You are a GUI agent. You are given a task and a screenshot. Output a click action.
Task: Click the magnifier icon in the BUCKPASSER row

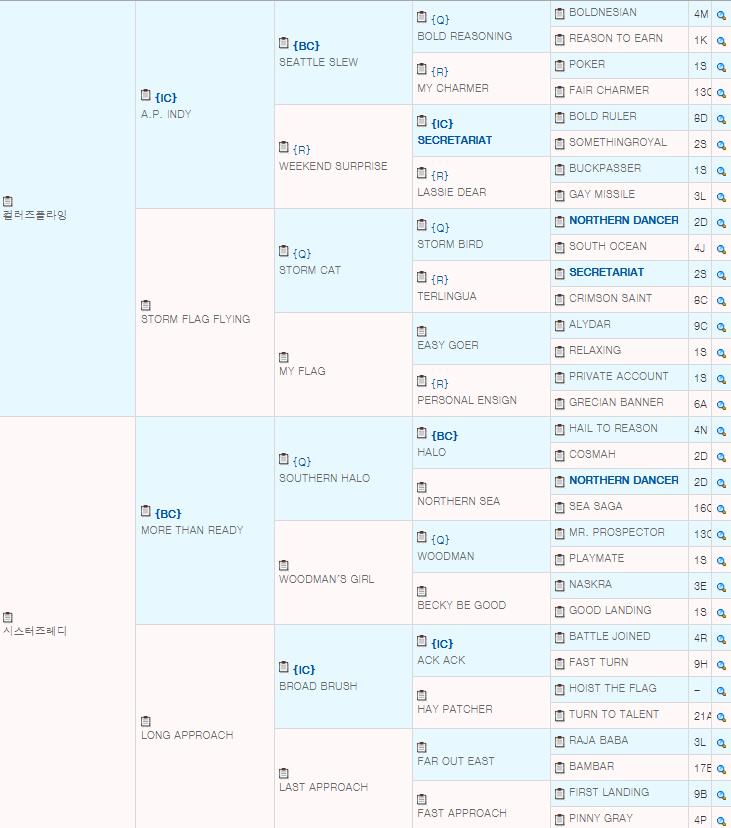point(721,171)
